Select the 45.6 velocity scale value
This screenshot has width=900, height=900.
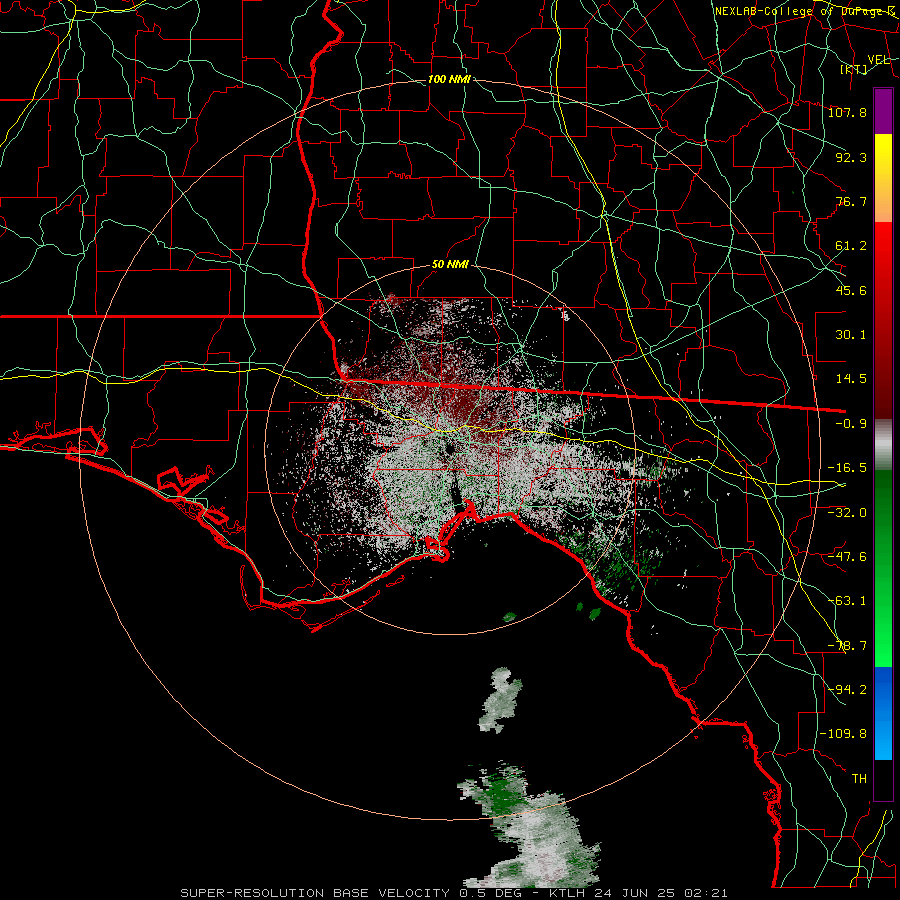[851, 290]
